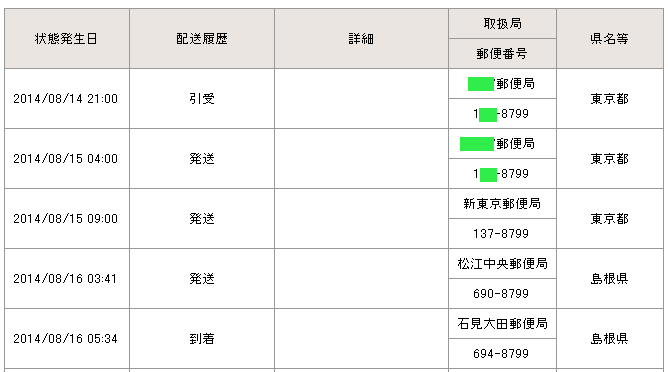Select the 2014/08/16 03:41 date cell

point(67,279)
